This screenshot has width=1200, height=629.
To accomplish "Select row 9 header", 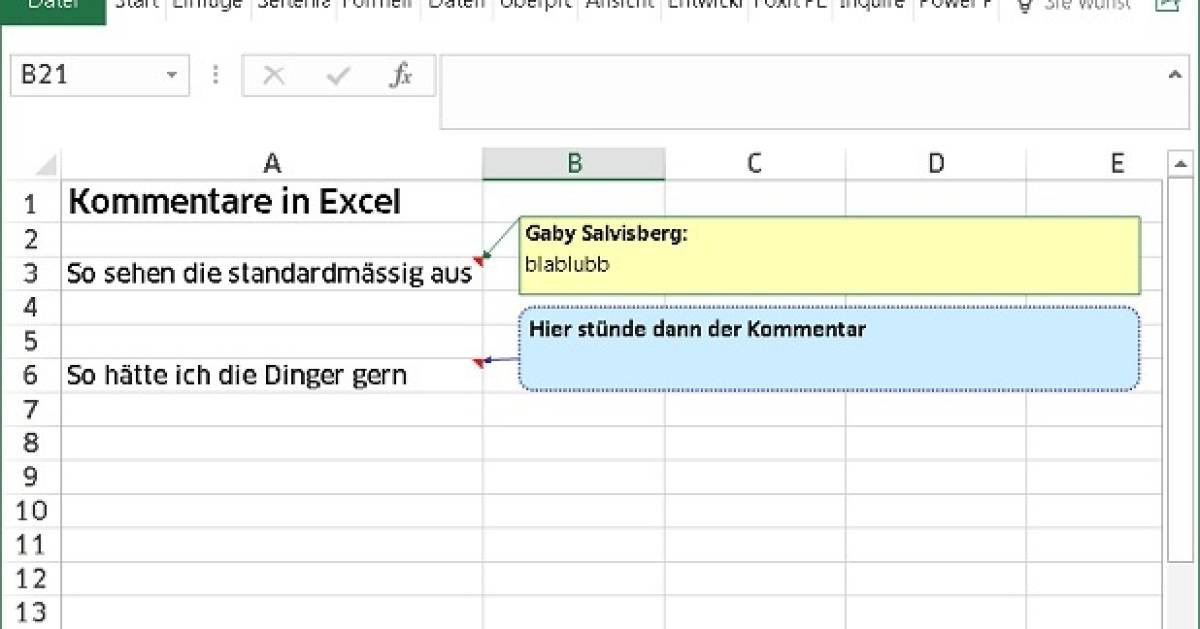I will 30,478.
